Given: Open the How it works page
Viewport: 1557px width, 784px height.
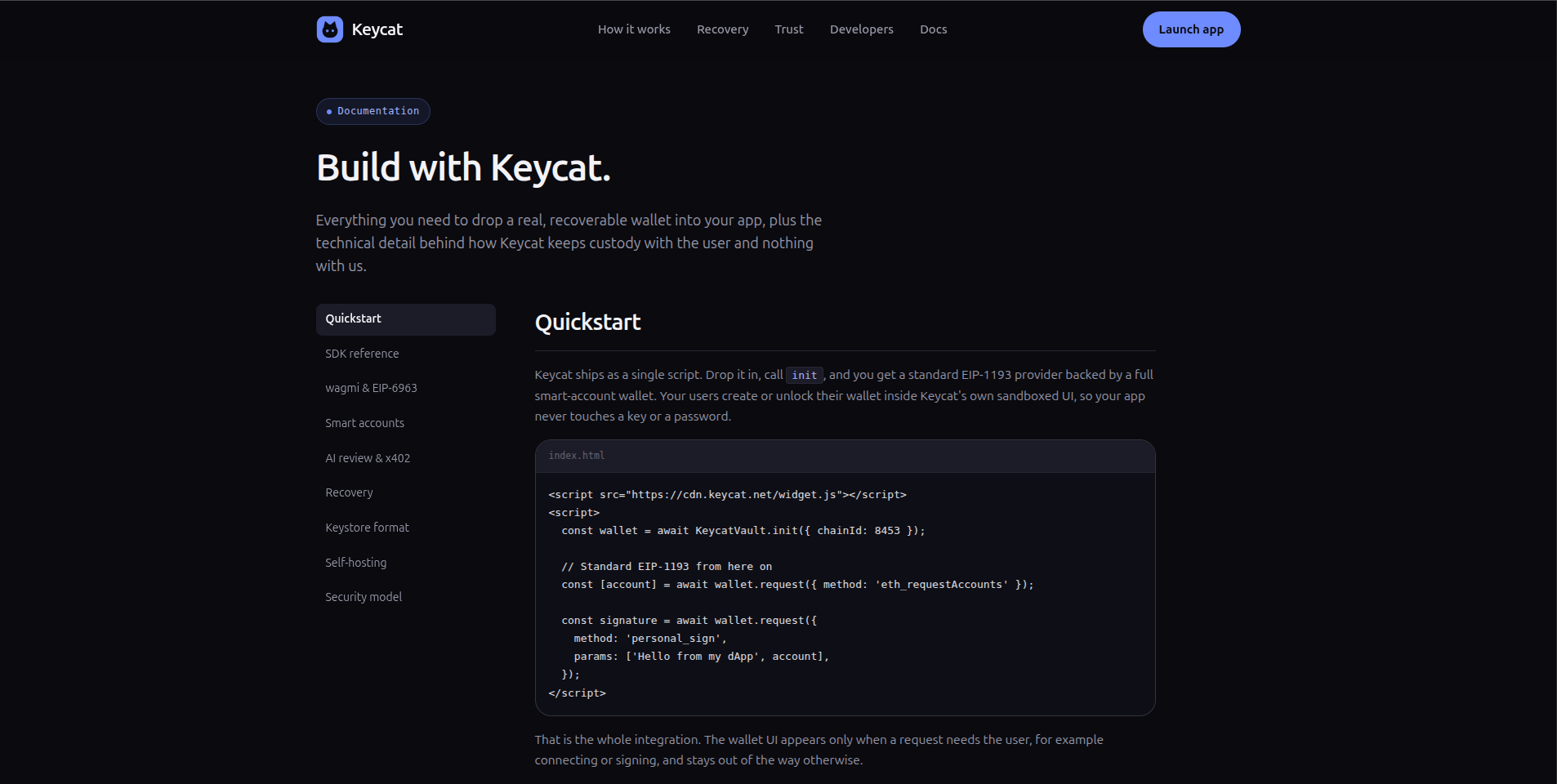Looking at the screenshot, I should point(634,29).
